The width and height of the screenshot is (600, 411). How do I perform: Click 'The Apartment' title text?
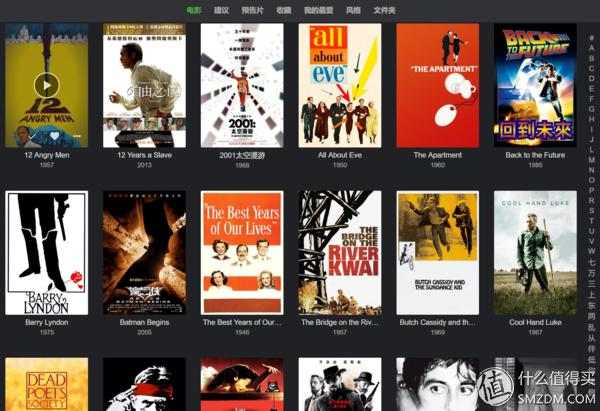tap(438, 155)
